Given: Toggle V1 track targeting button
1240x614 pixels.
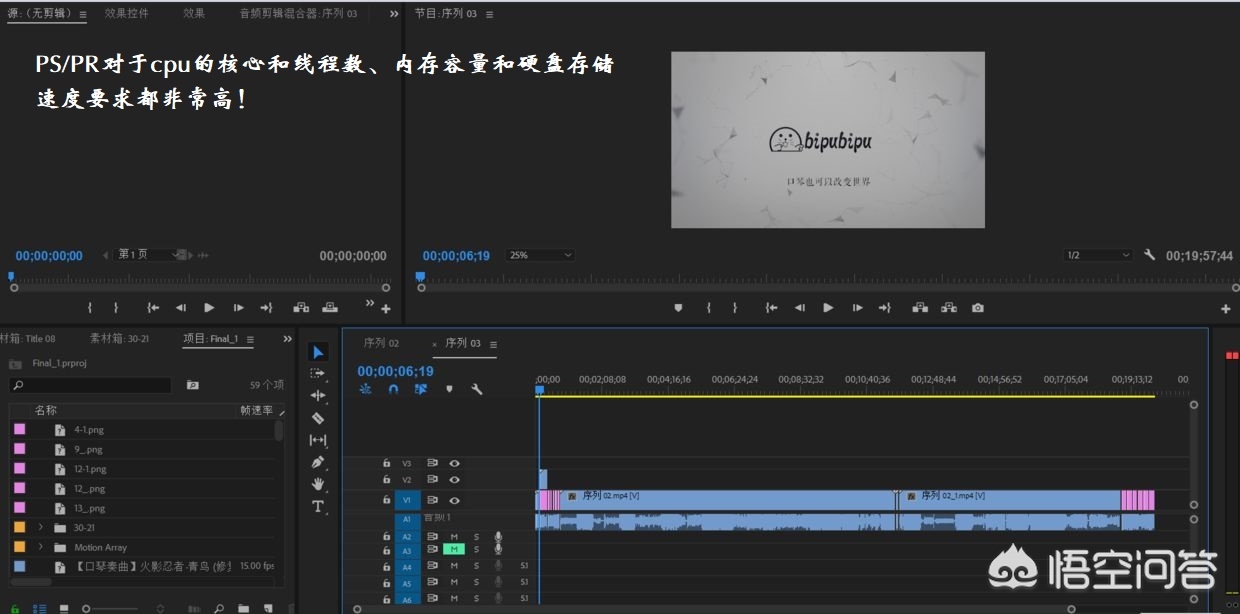Looking at the screenshot, I should (x=407, y=500).
